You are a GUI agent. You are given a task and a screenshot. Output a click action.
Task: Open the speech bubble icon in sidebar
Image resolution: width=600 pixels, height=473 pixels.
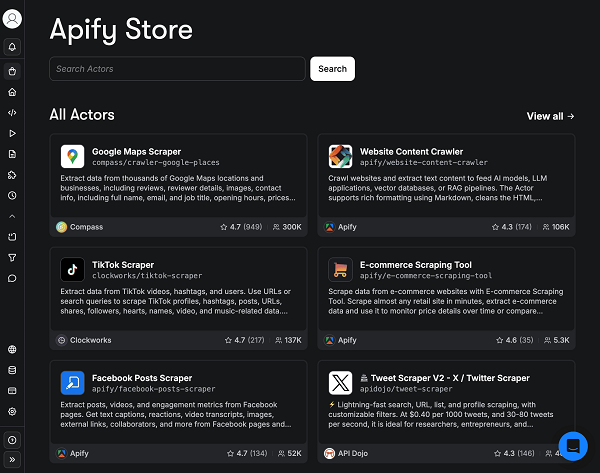[12, 278]
